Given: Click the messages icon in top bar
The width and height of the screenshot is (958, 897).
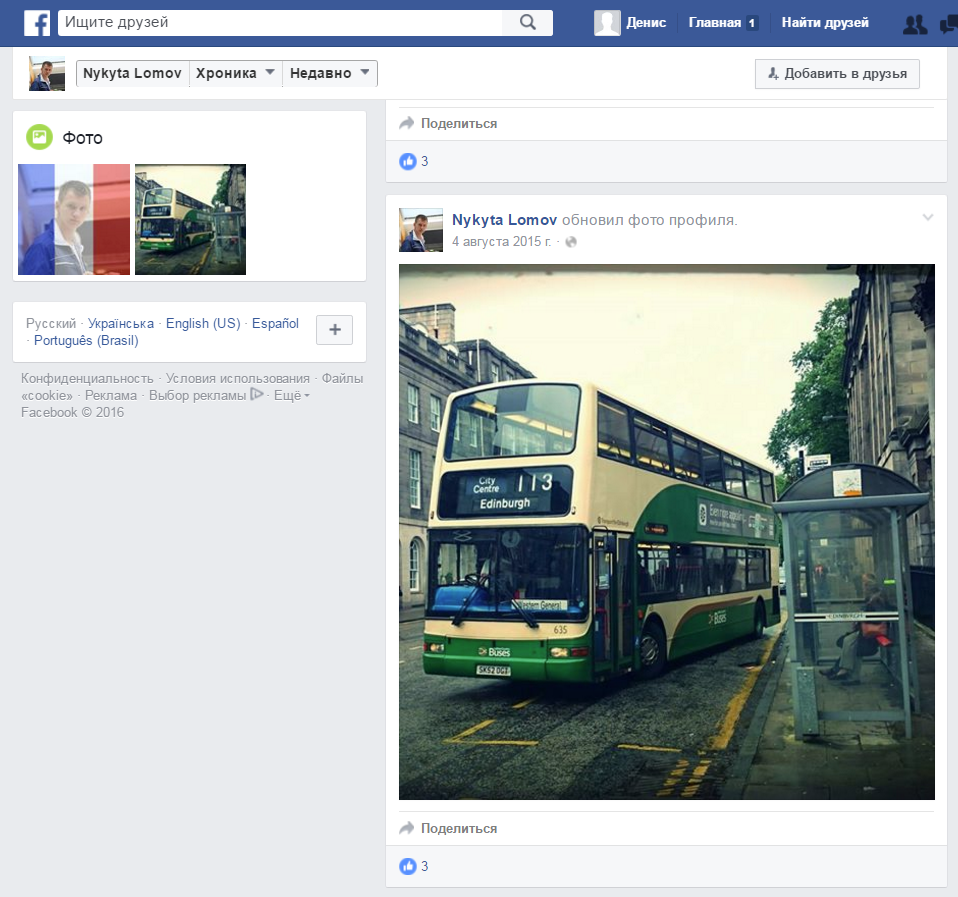Looking at the screenshot, I should (948, 24).
